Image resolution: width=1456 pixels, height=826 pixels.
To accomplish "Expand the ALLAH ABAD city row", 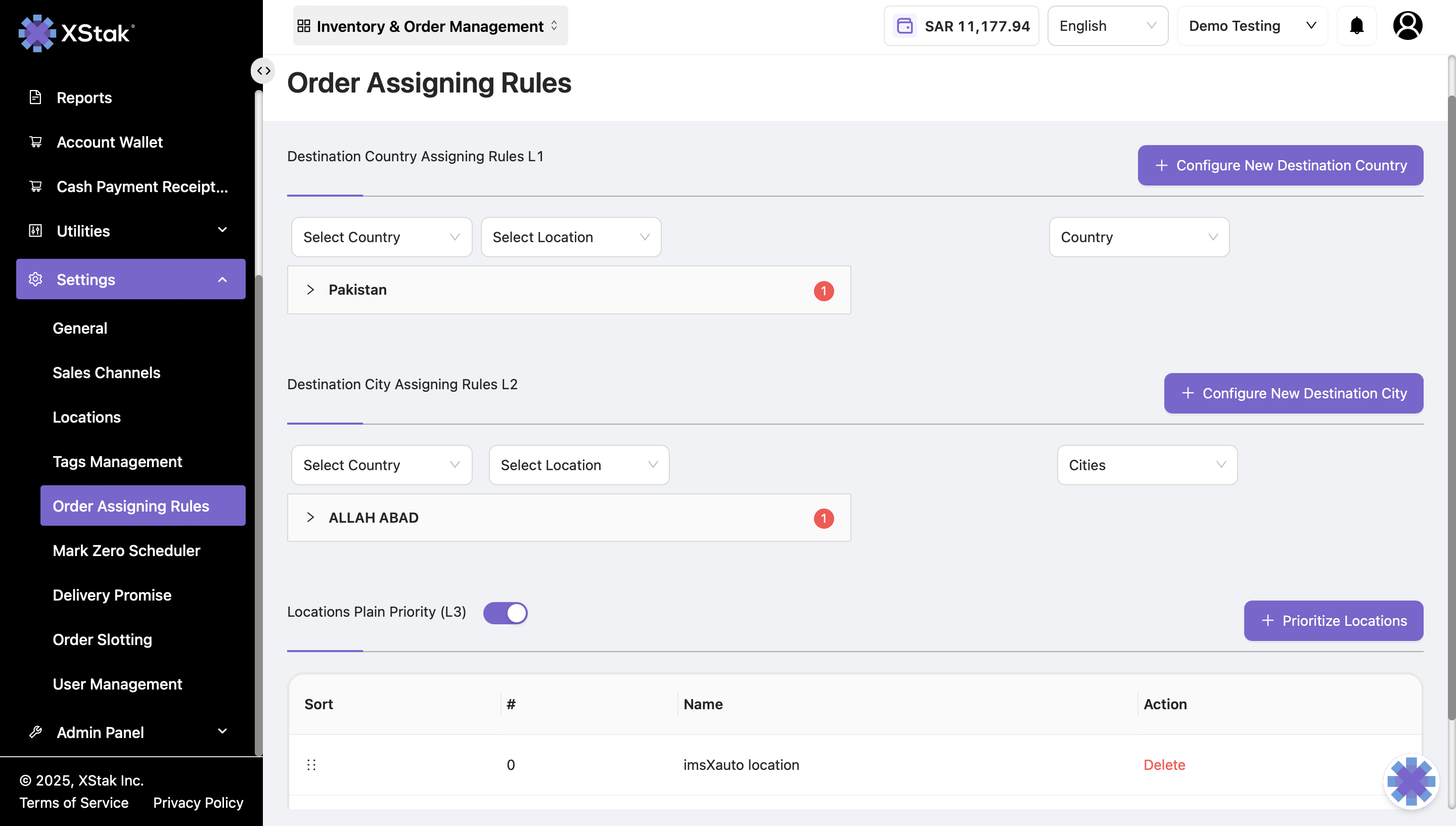I will pyautogui.click(x=310, y=517).
